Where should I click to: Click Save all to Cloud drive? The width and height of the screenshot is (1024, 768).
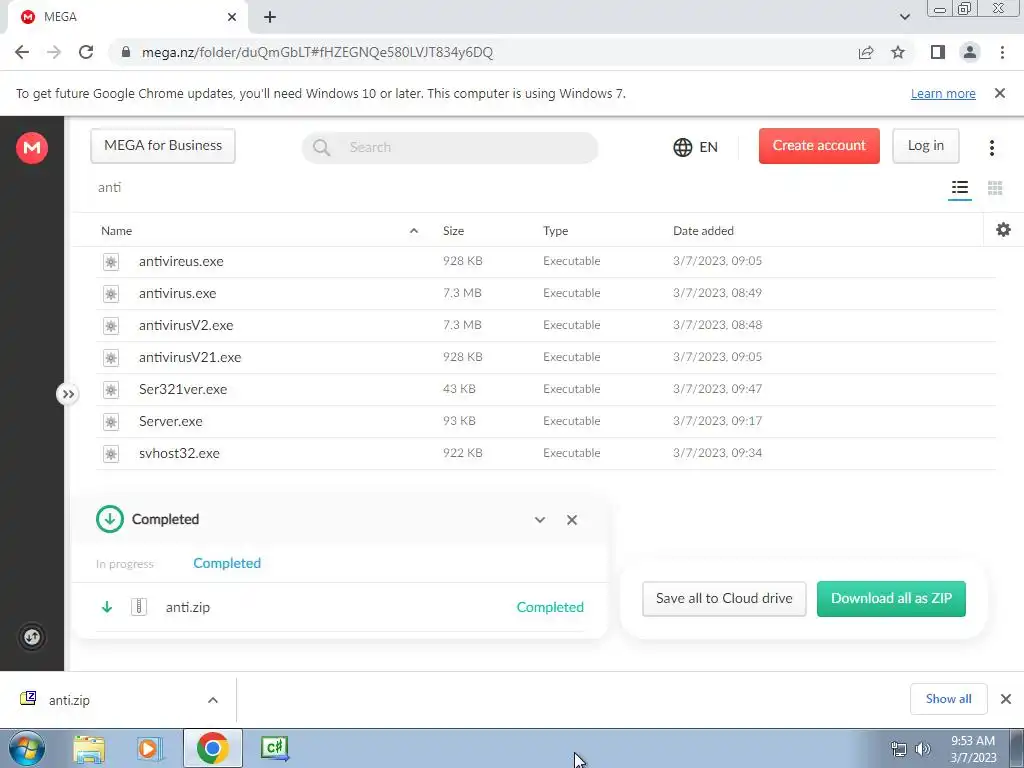(724, 598)
